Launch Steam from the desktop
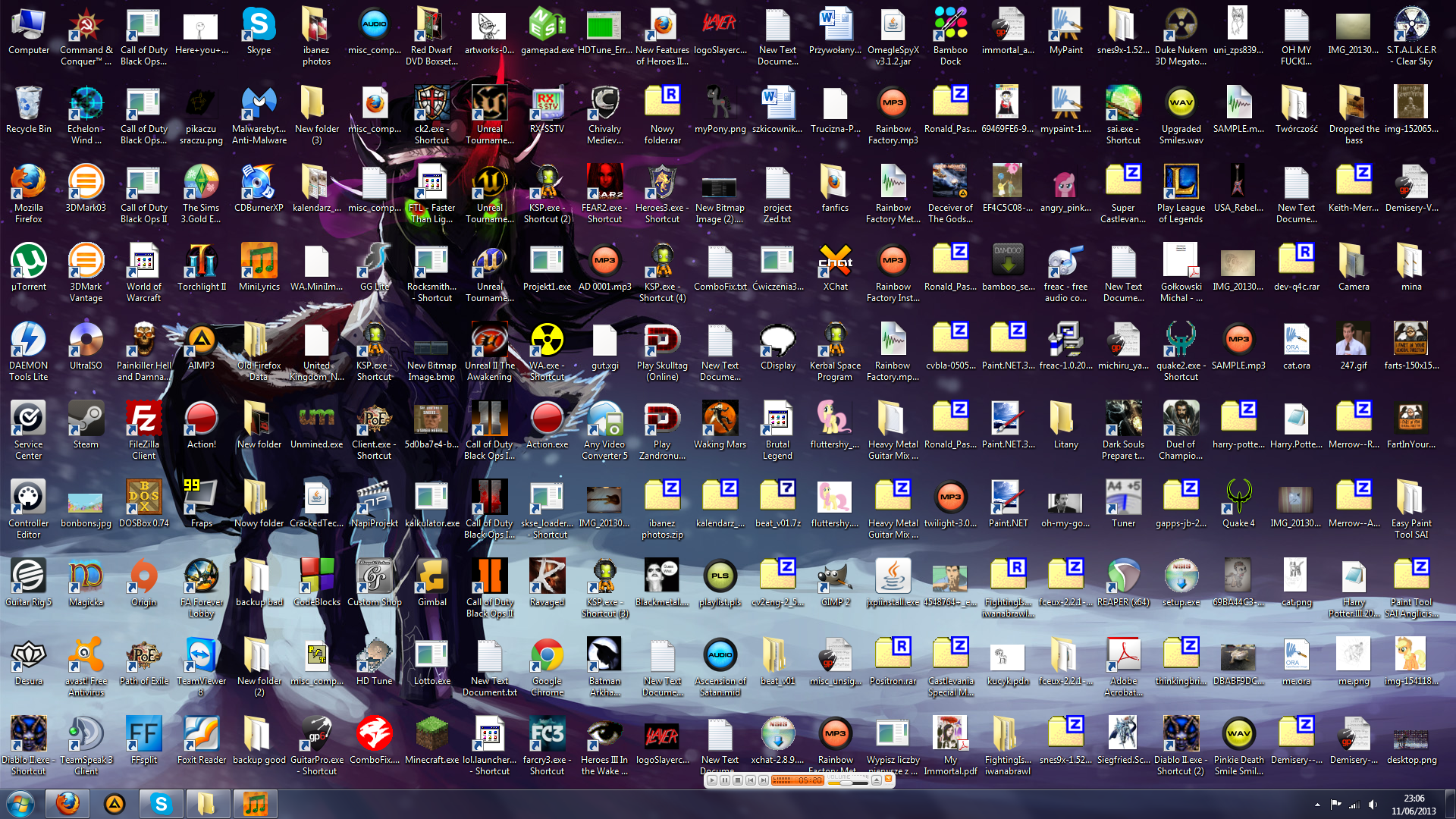 [x=86, y=425]
